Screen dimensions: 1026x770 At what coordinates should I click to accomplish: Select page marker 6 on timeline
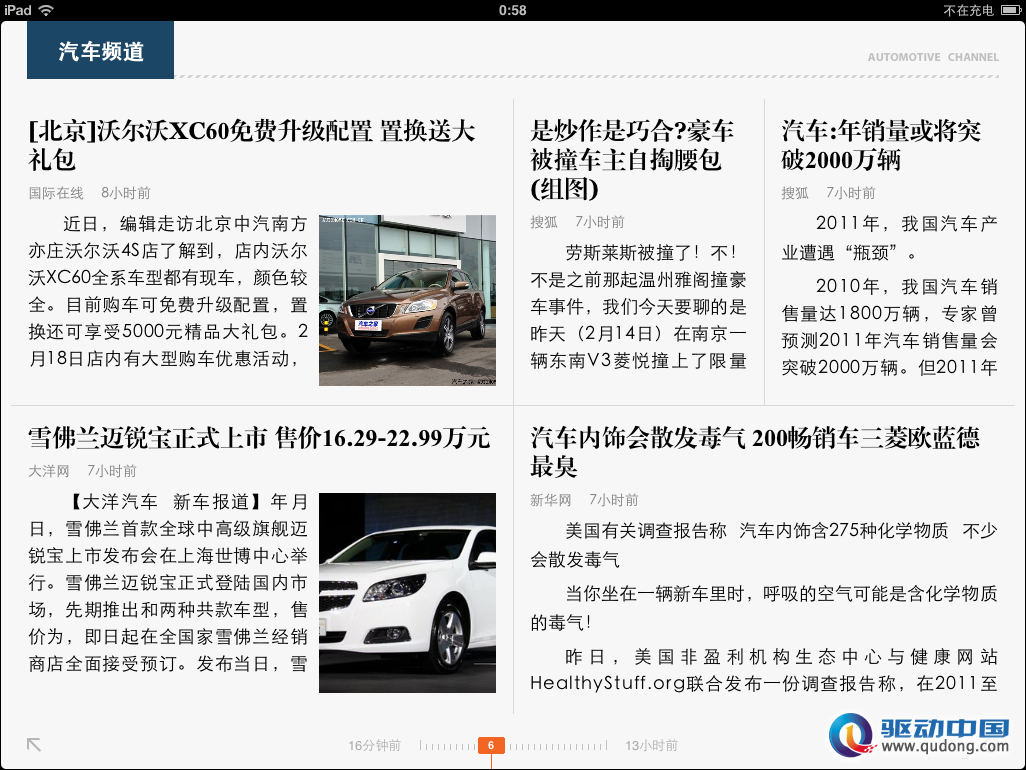click(491, 745)
